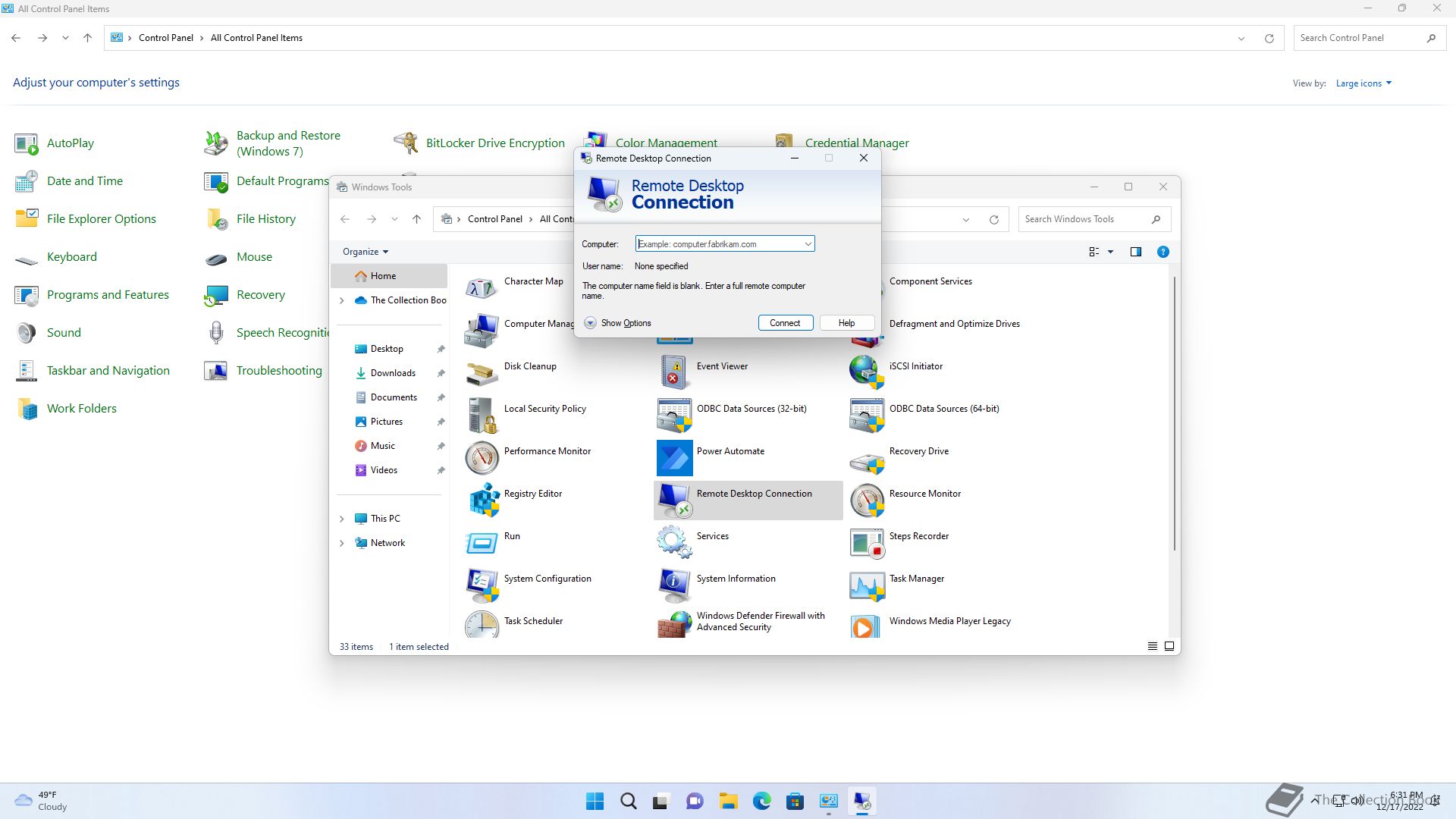
Task: Open the Windows Tools help icon
Action: tap(1163, 252)
